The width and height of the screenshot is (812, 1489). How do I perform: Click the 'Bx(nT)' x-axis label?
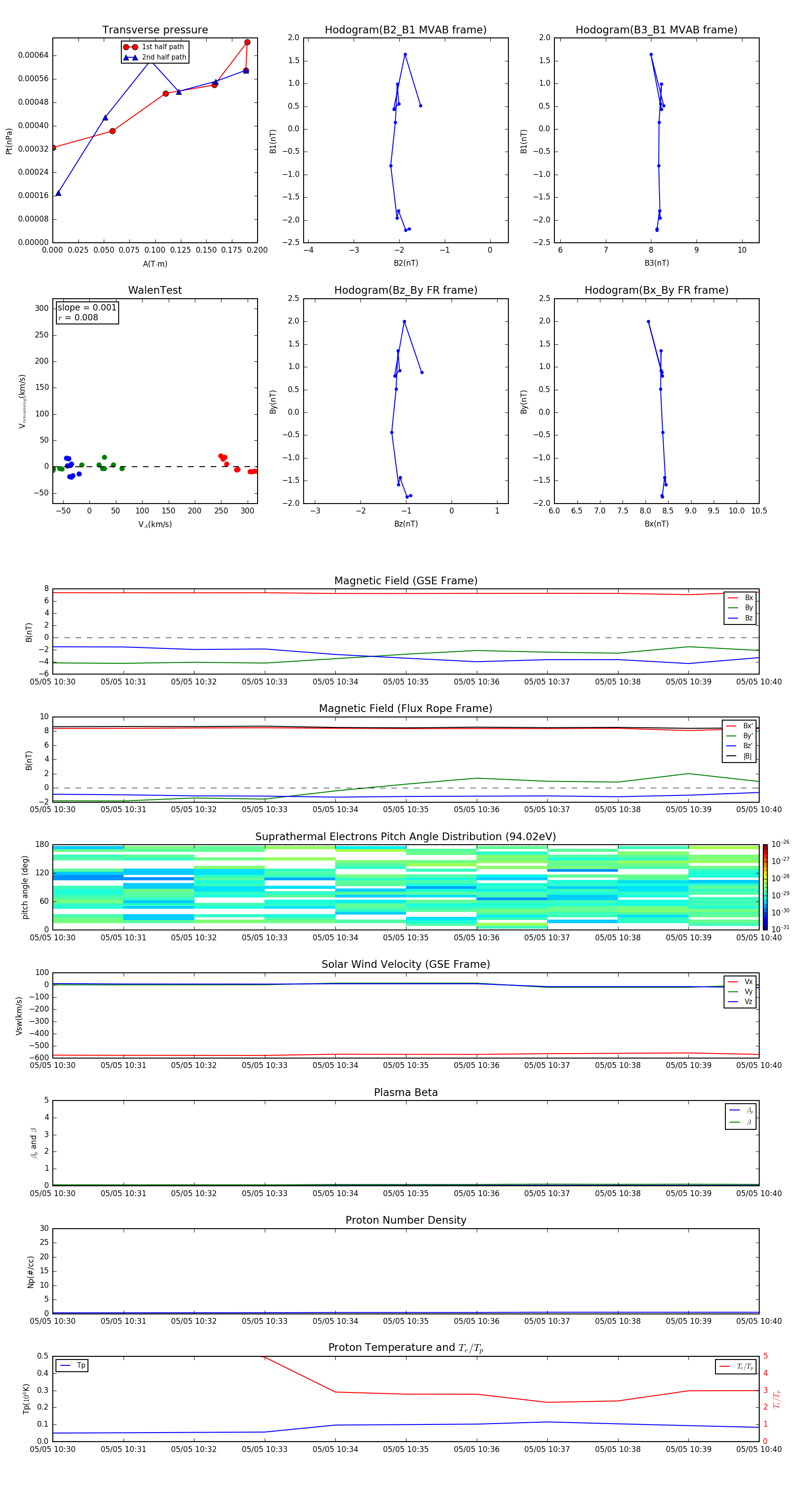pyautogui.click(x=656, y=524)
